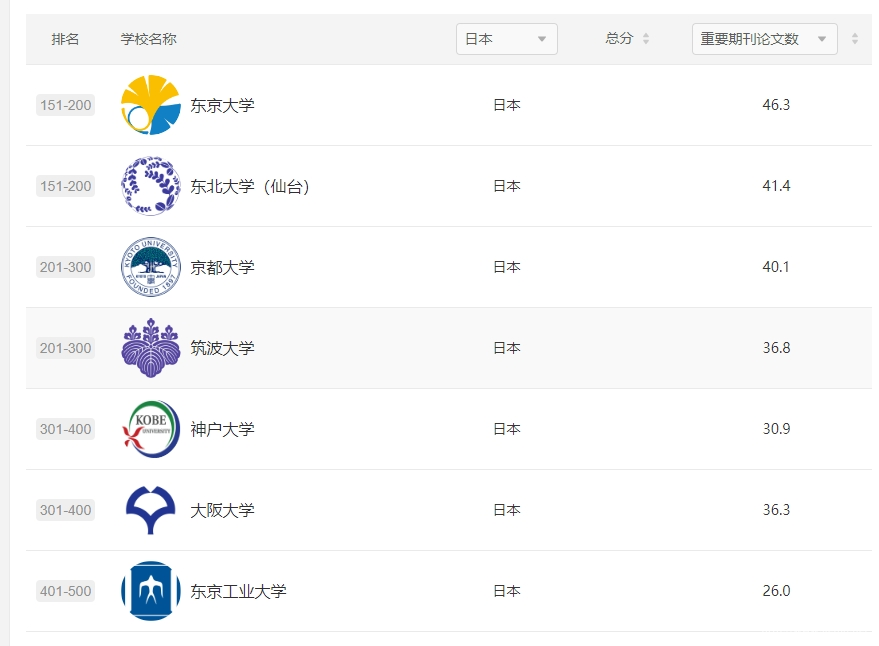Screen dimensions: 879x646
Task: Click the 学校名称 column header
Action: [x=149, y=39]
